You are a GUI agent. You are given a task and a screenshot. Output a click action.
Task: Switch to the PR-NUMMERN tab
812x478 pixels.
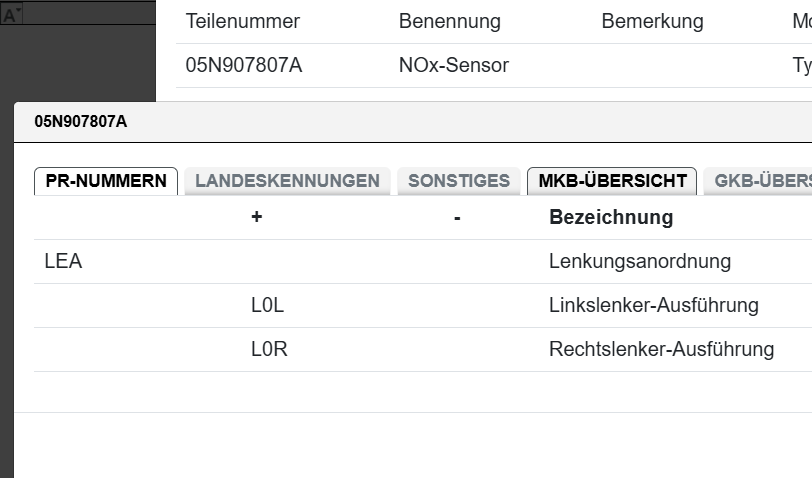coord(106,181)
